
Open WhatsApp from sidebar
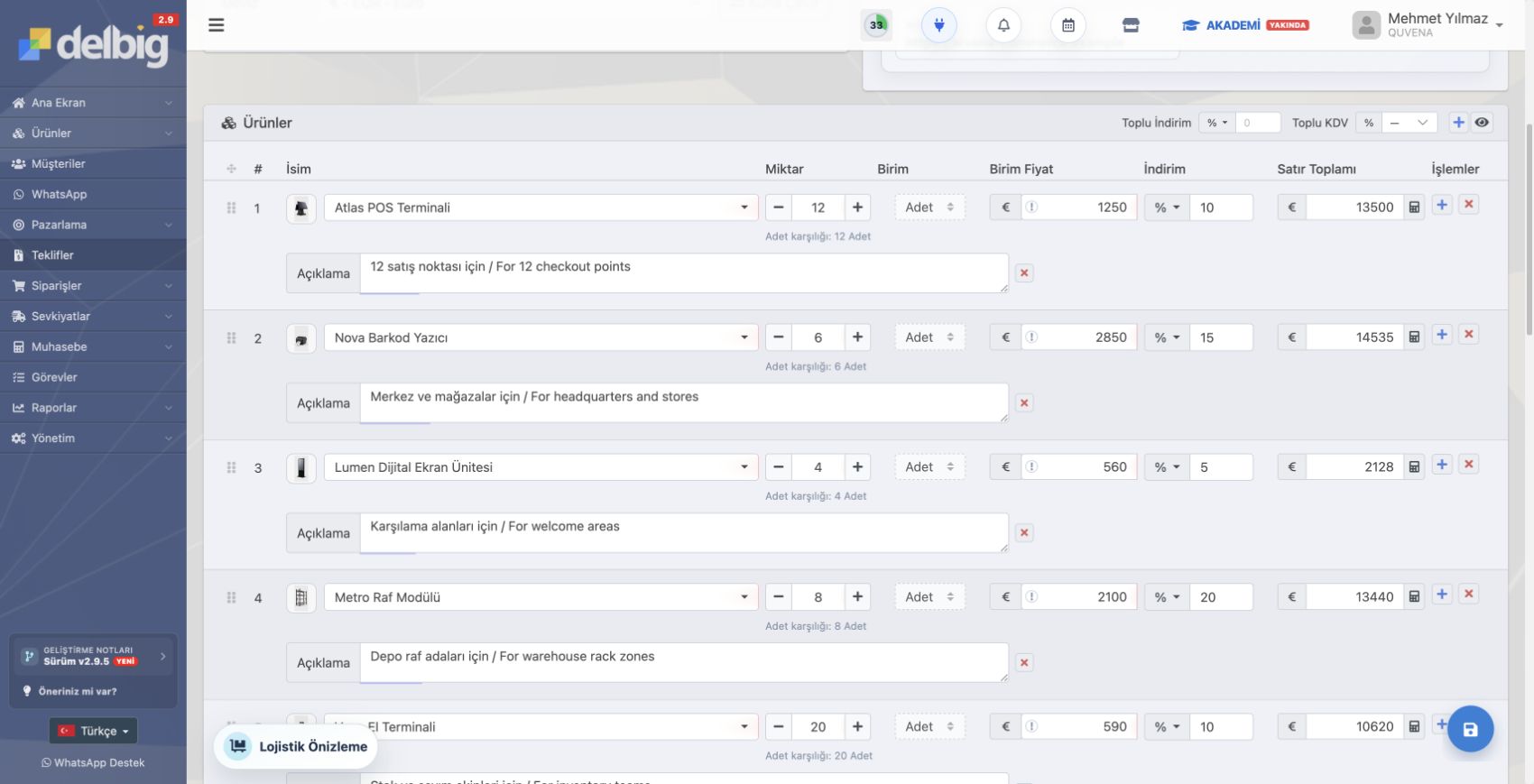(93, 195)
